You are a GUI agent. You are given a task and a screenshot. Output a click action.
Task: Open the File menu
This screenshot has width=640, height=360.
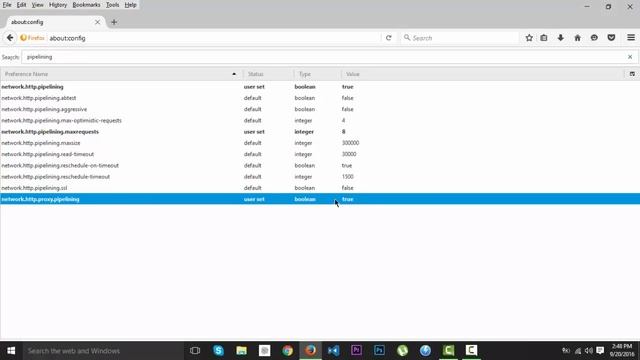pos(7,5)
